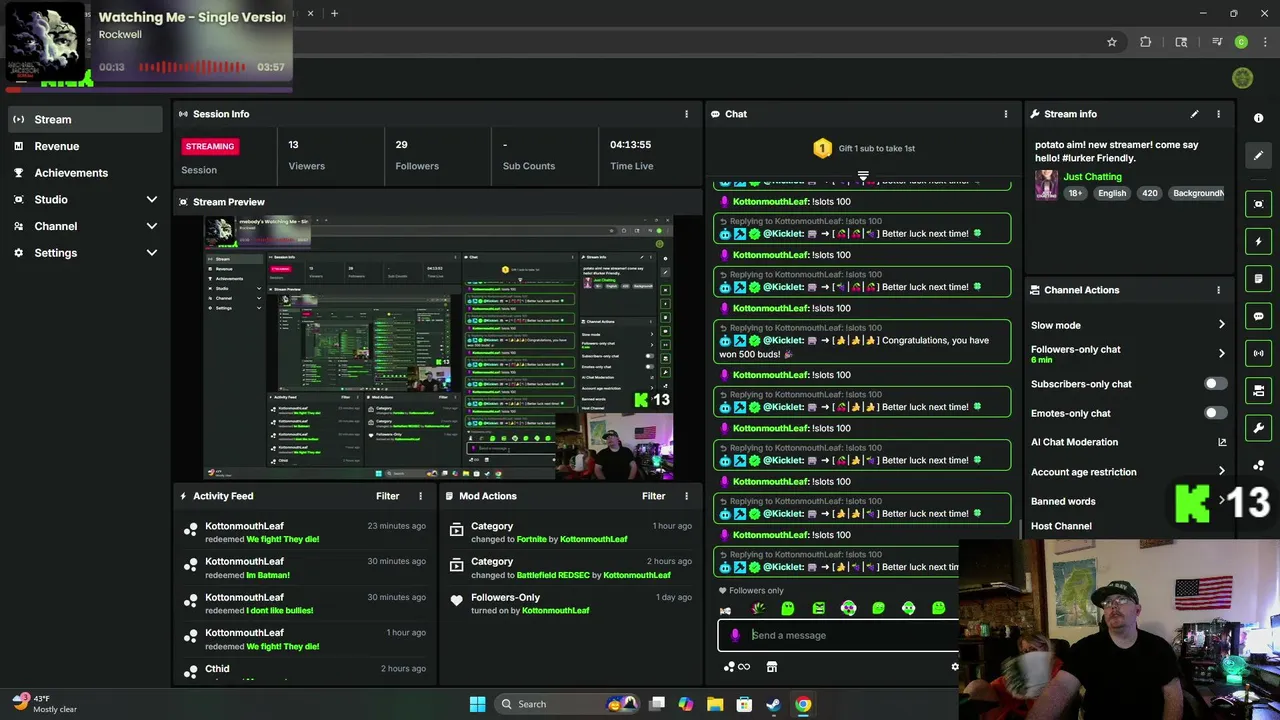The width and height of the screenshot is (1280, 720).
Task: Click the 420 stream tag
Action: click(x=1150, y=193)
